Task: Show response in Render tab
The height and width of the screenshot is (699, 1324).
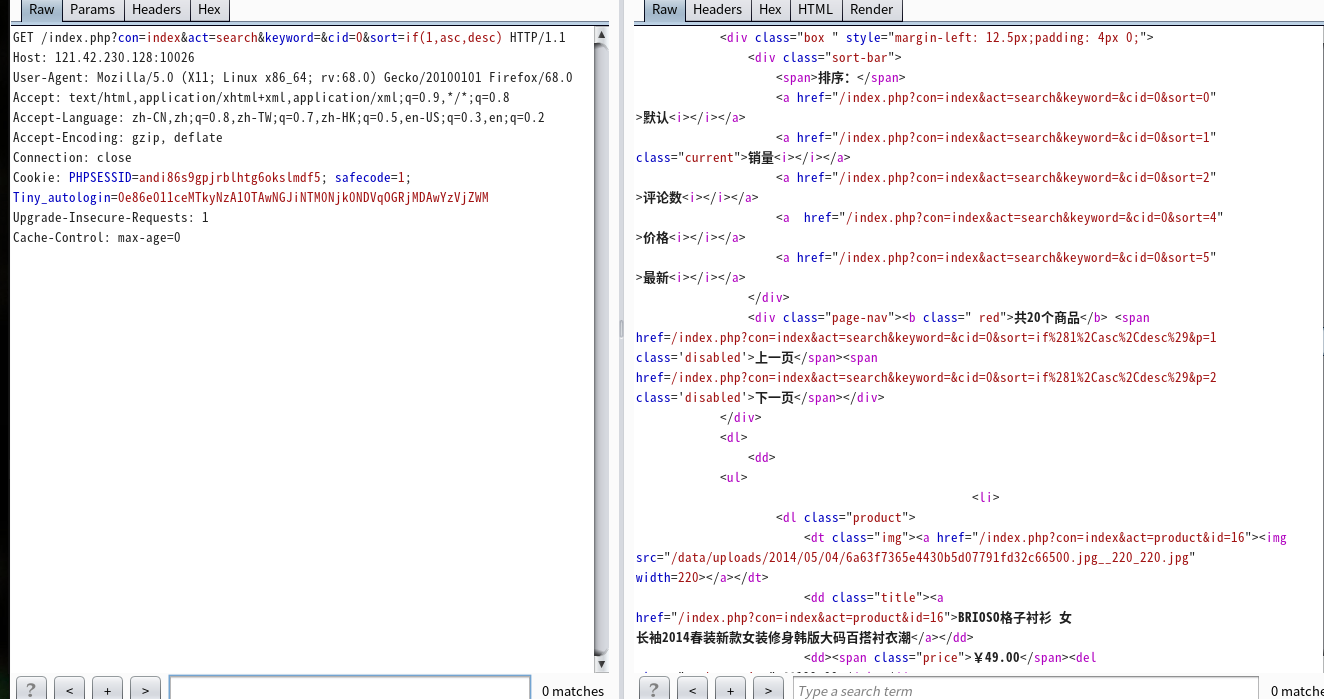Action: tap(871, 10)
